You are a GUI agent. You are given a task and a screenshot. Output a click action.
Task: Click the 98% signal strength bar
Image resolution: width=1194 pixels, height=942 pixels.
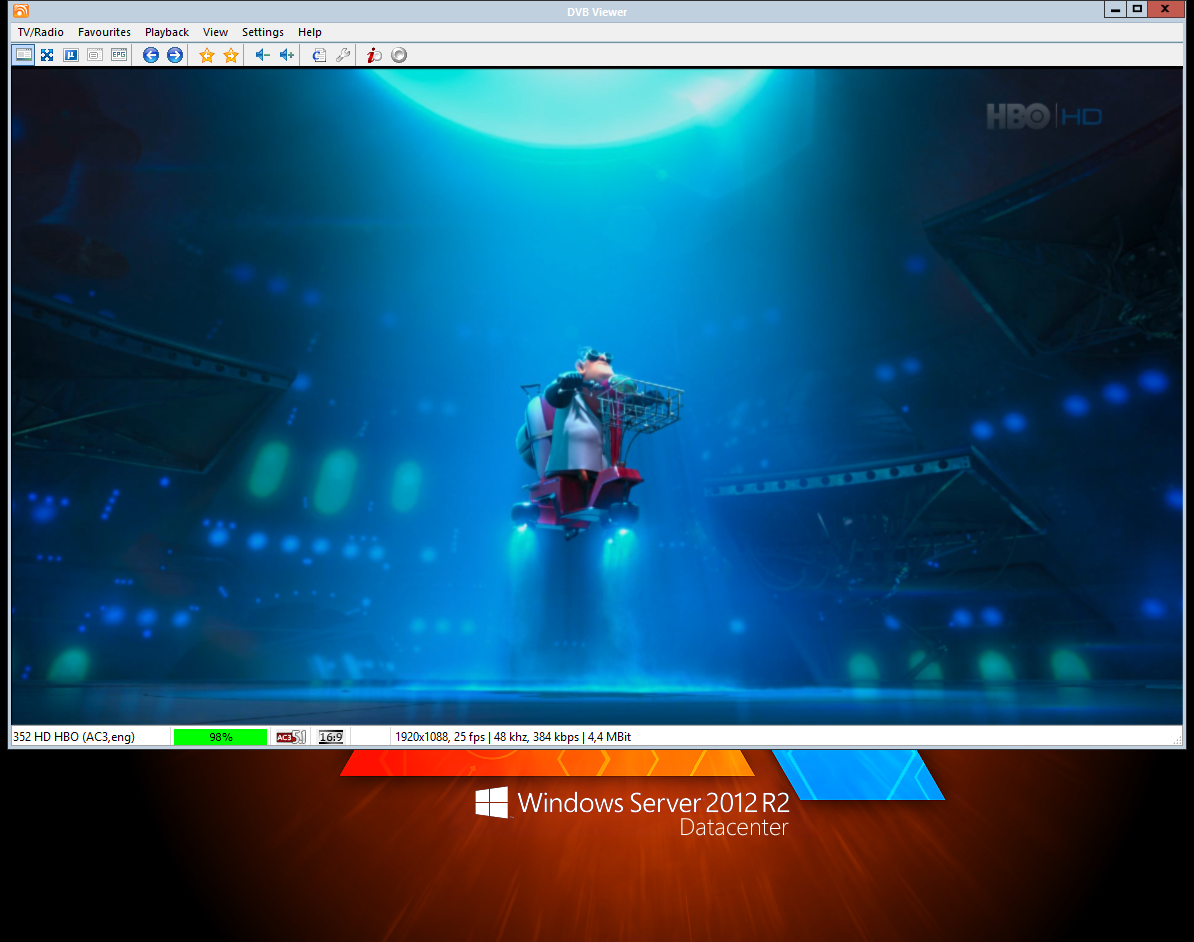click(x=221, y=737)
